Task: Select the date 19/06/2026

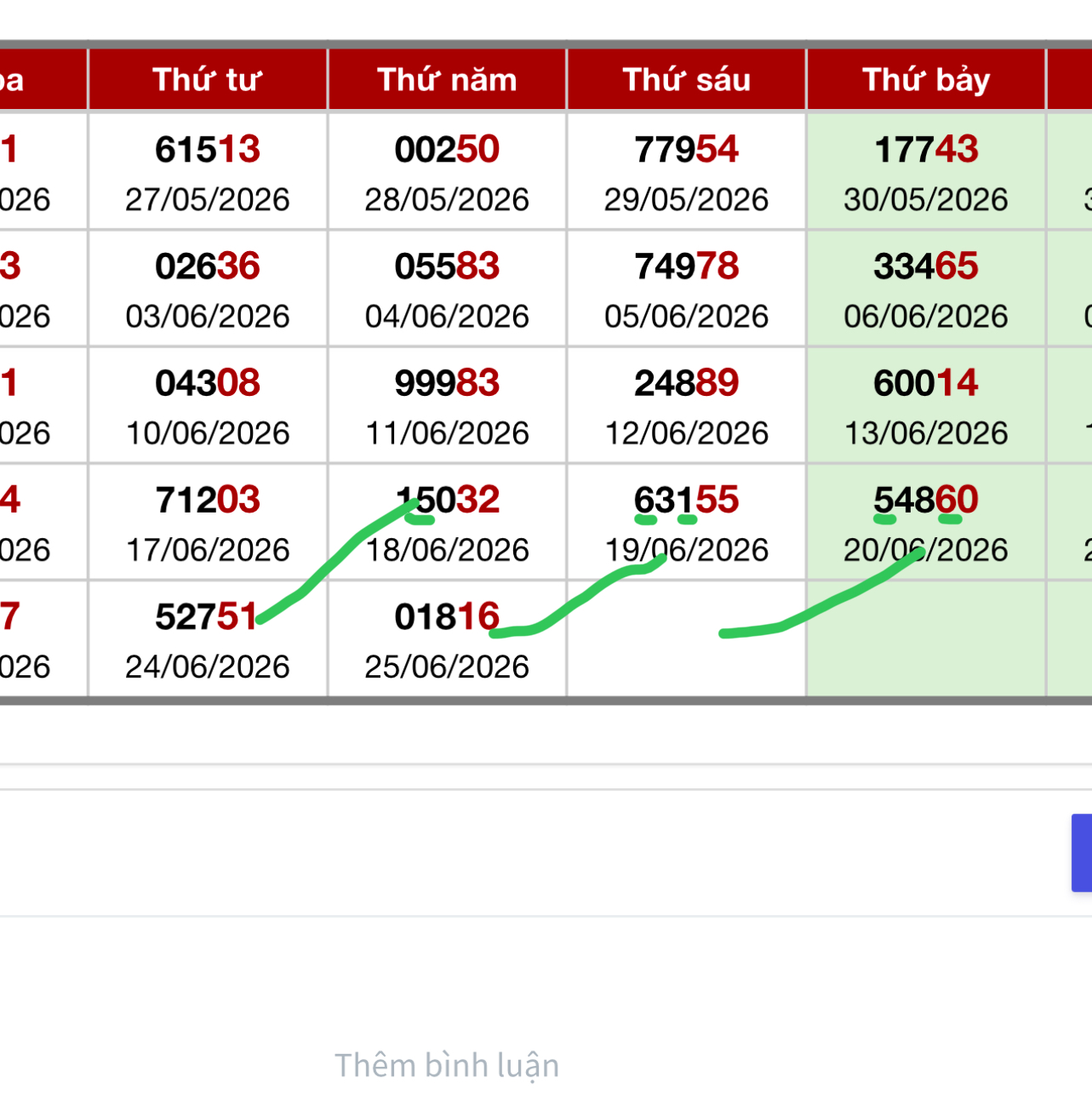Action: pyautogui.click(x=687, y=550)
